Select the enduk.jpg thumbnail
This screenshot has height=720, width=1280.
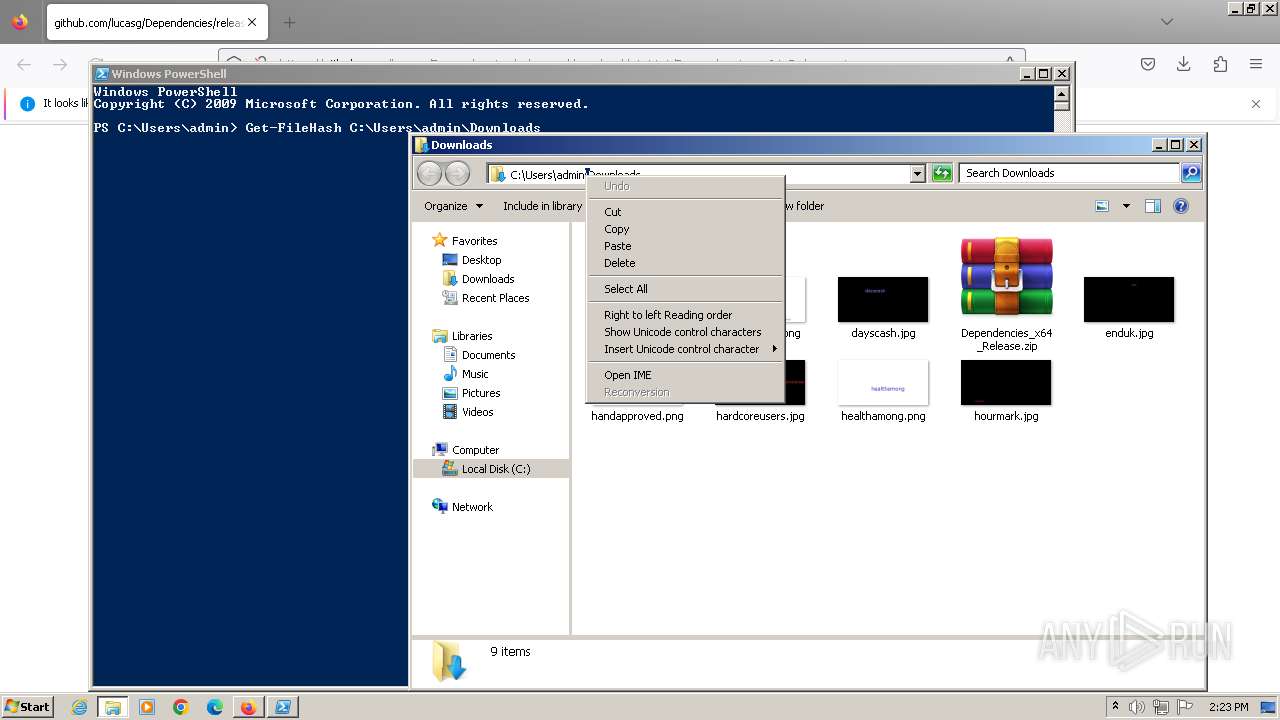click(x=1129, y=299)
